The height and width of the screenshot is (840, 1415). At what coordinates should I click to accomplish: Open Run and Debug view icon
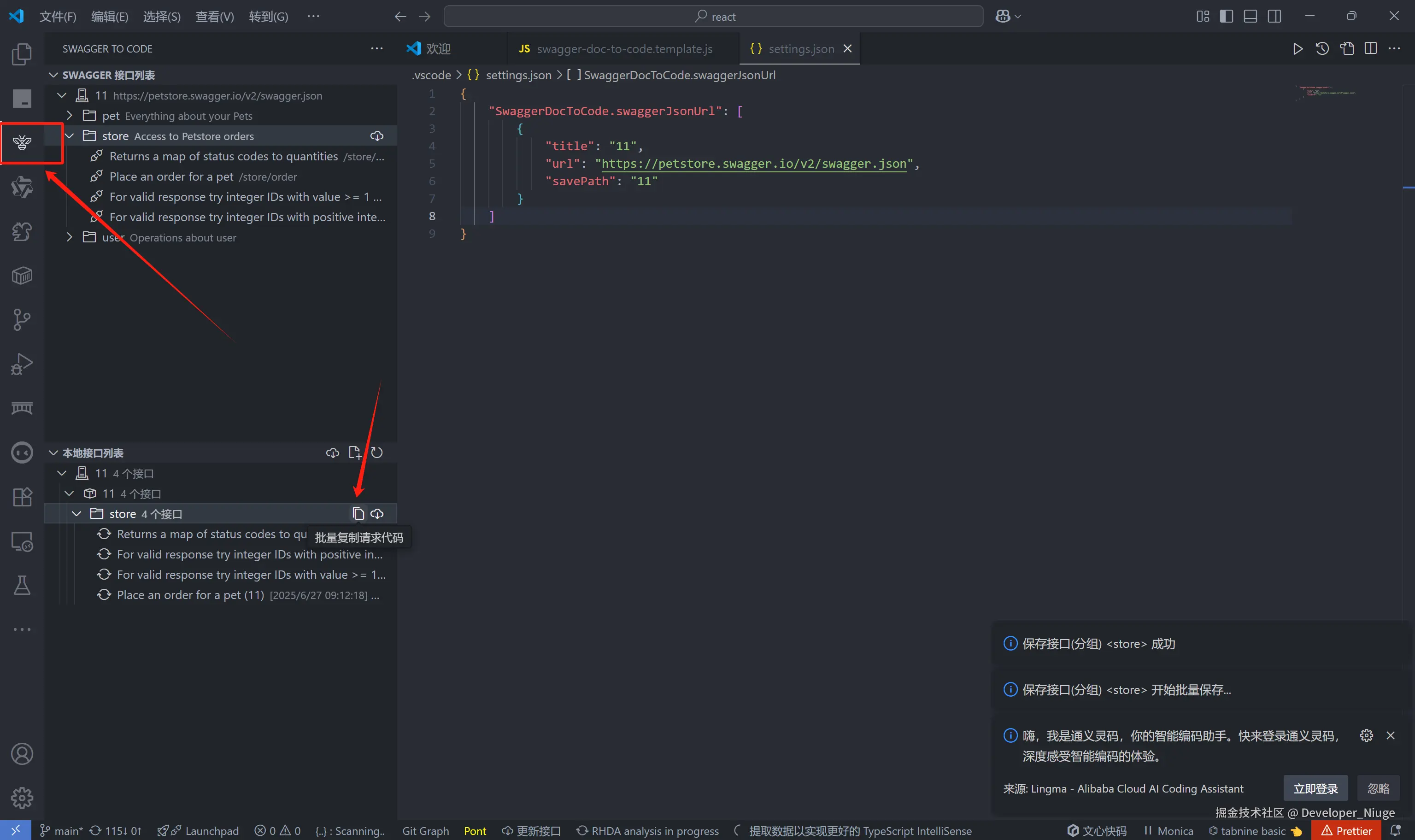click(22, 364)
